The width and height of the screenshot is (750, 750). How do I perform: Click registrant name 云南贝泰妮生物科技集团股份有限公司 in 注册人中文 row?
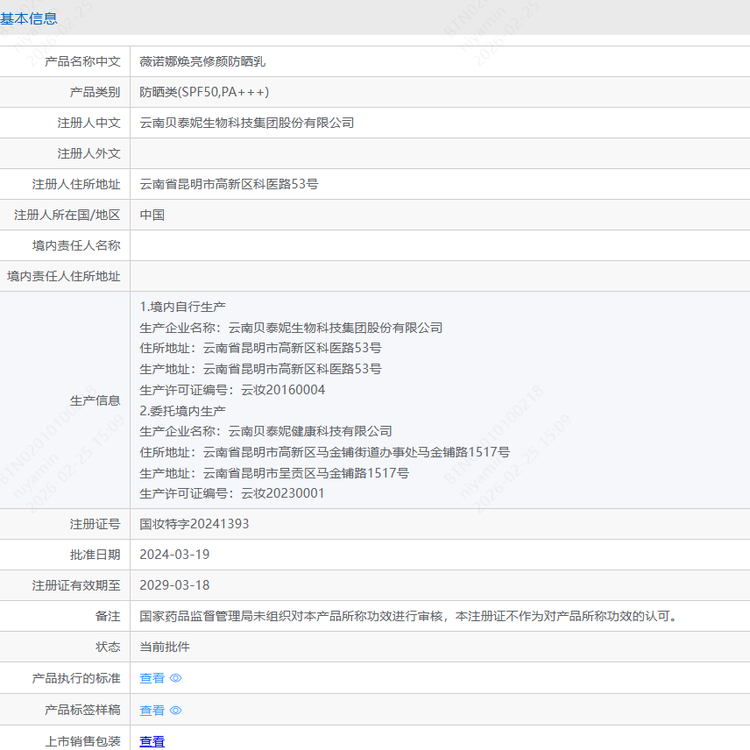pos(247,123)
